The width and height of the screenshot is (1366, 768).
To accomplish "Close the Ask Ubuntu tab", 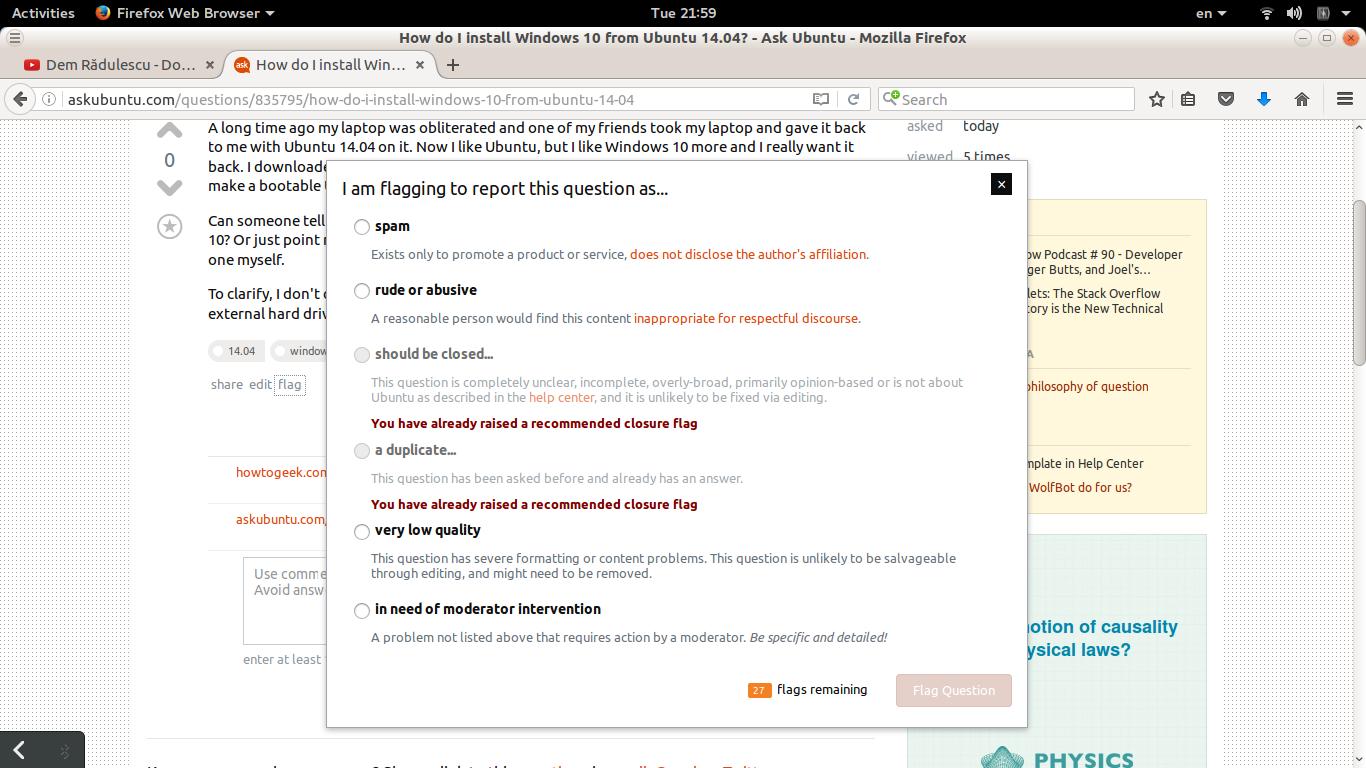I will [420, 65].
